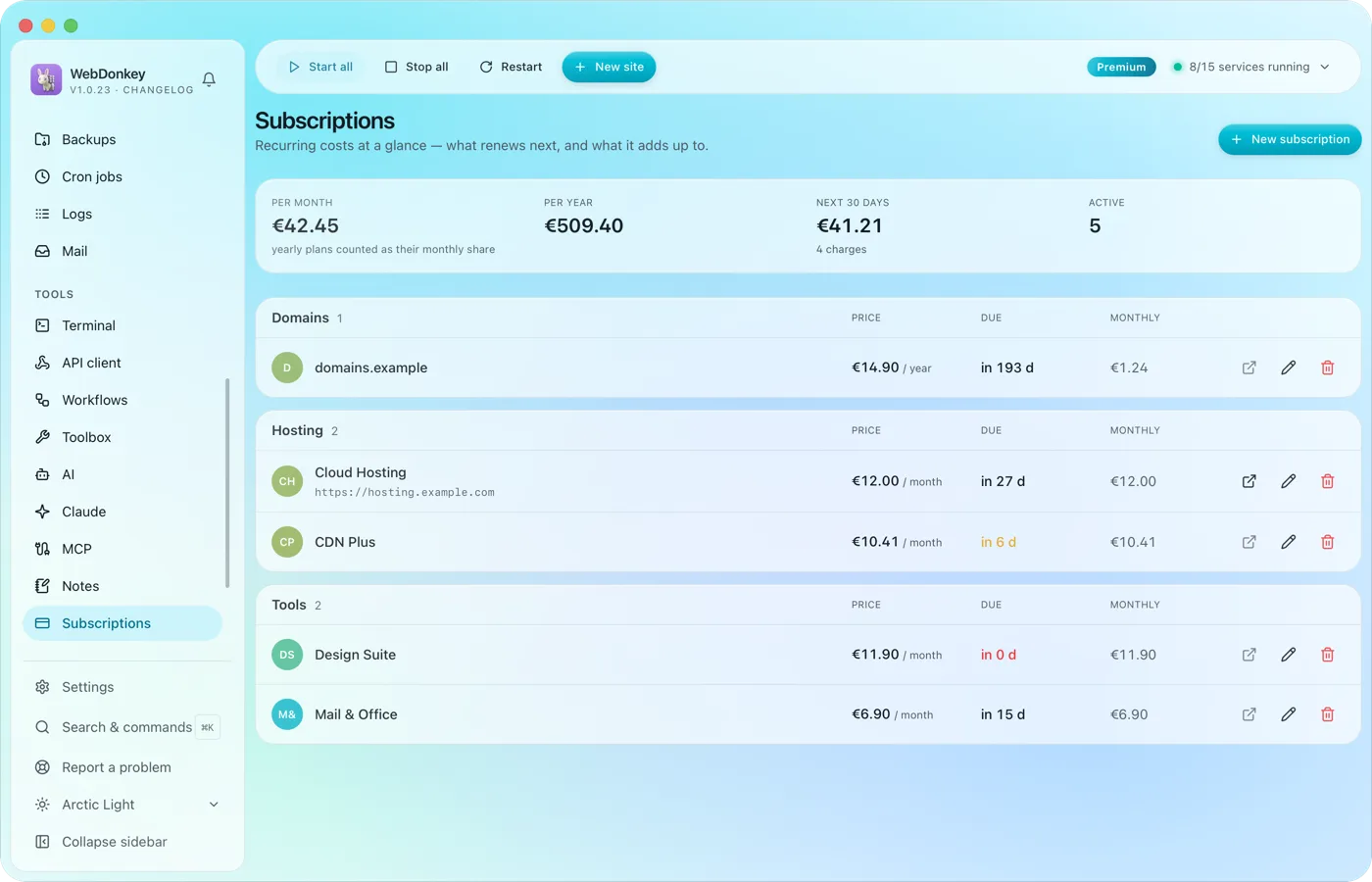The image size is (1372, 882).
Task: Open the CHANGELOG link
Action: pos(158,90)
